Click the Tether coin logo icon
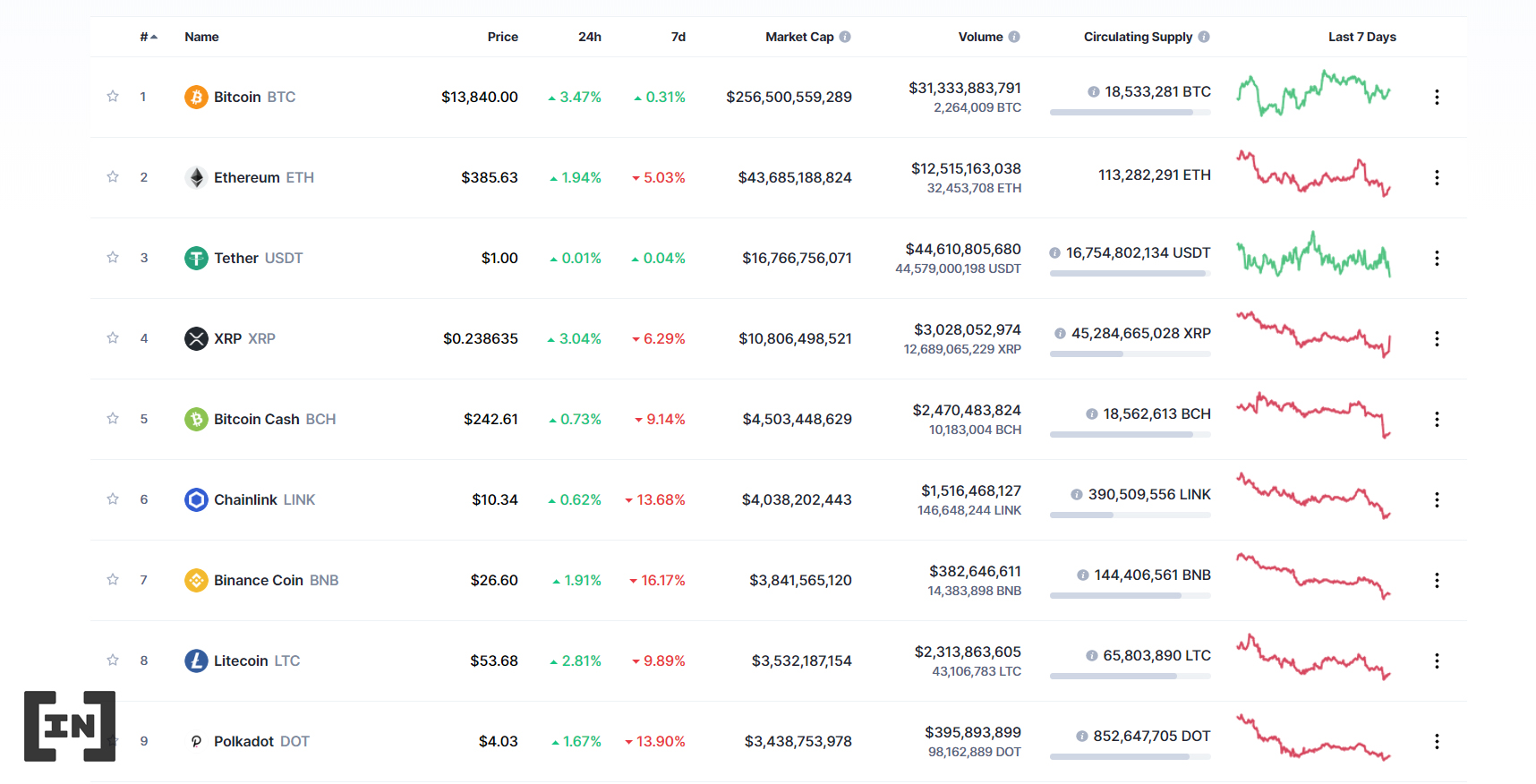Image resolution: width=1536 pixels, height=784 pixels. pyautogui.click(x=196, y=258)
